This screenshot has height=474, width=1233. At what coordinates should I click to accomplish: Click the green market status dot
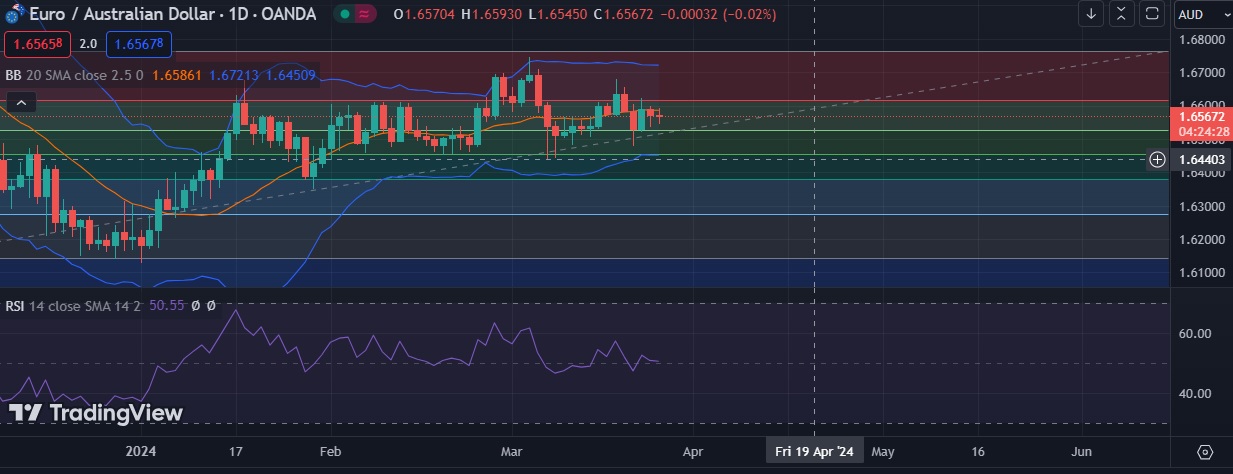[x=345, y=15]
